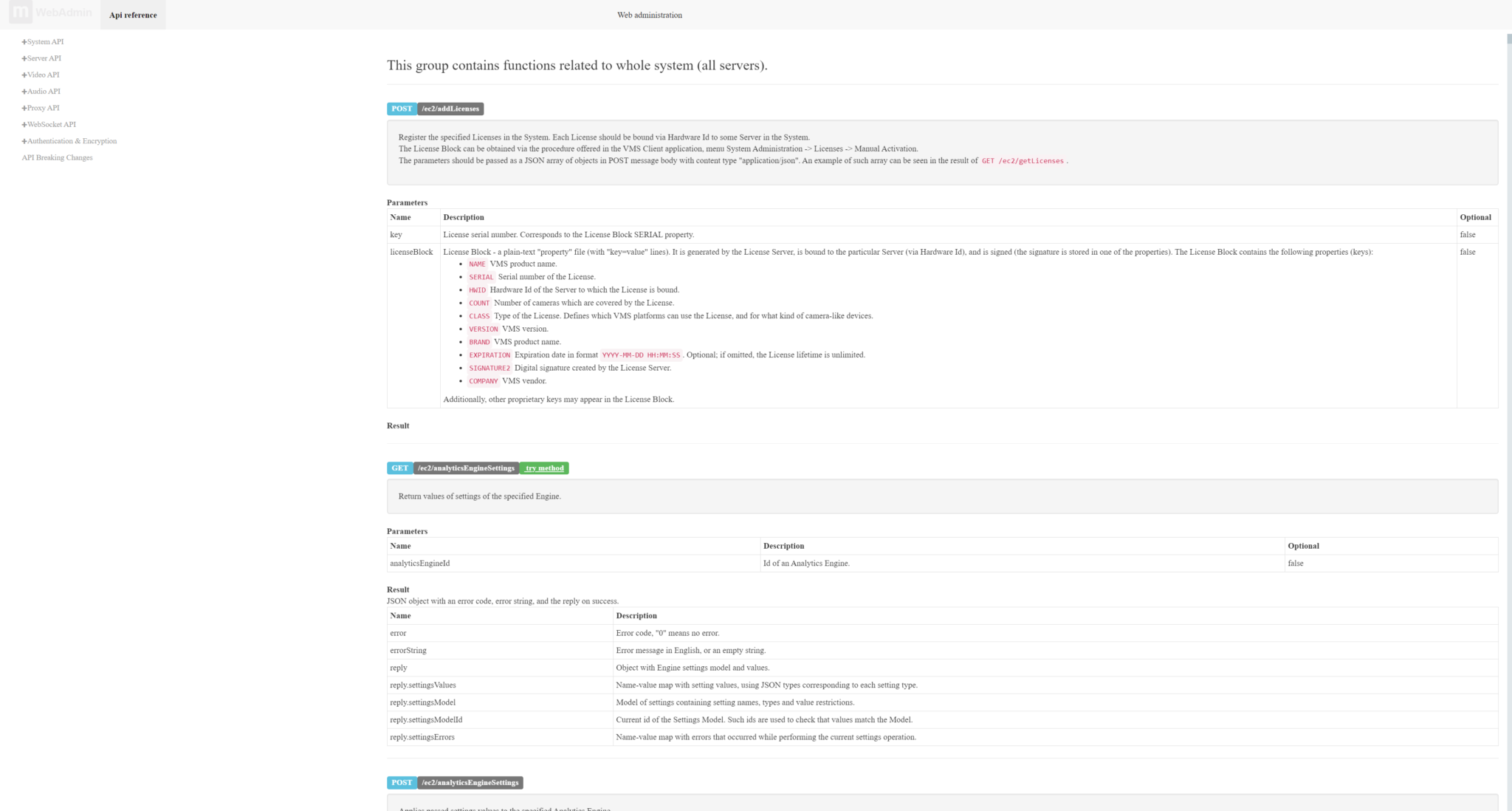1512x811 pixels.
Task: Open the Web administration link
Action: tap(650, 15)
